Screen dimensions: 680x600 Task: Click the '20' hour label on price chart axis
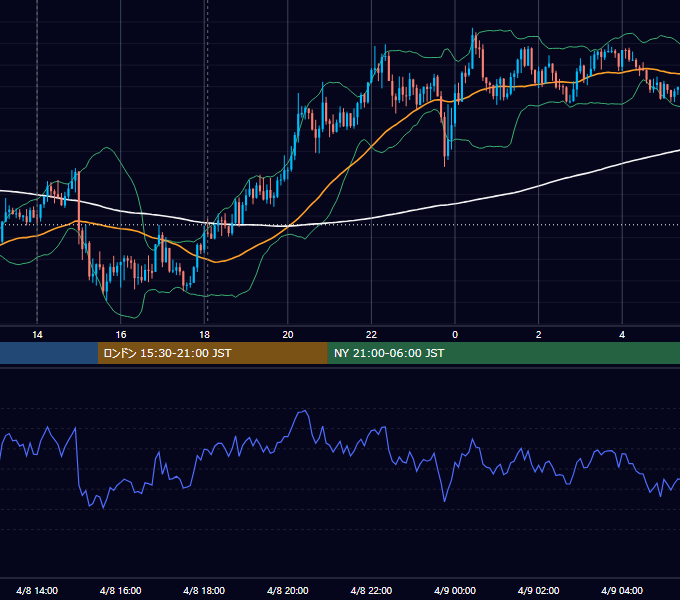(288, 335)
